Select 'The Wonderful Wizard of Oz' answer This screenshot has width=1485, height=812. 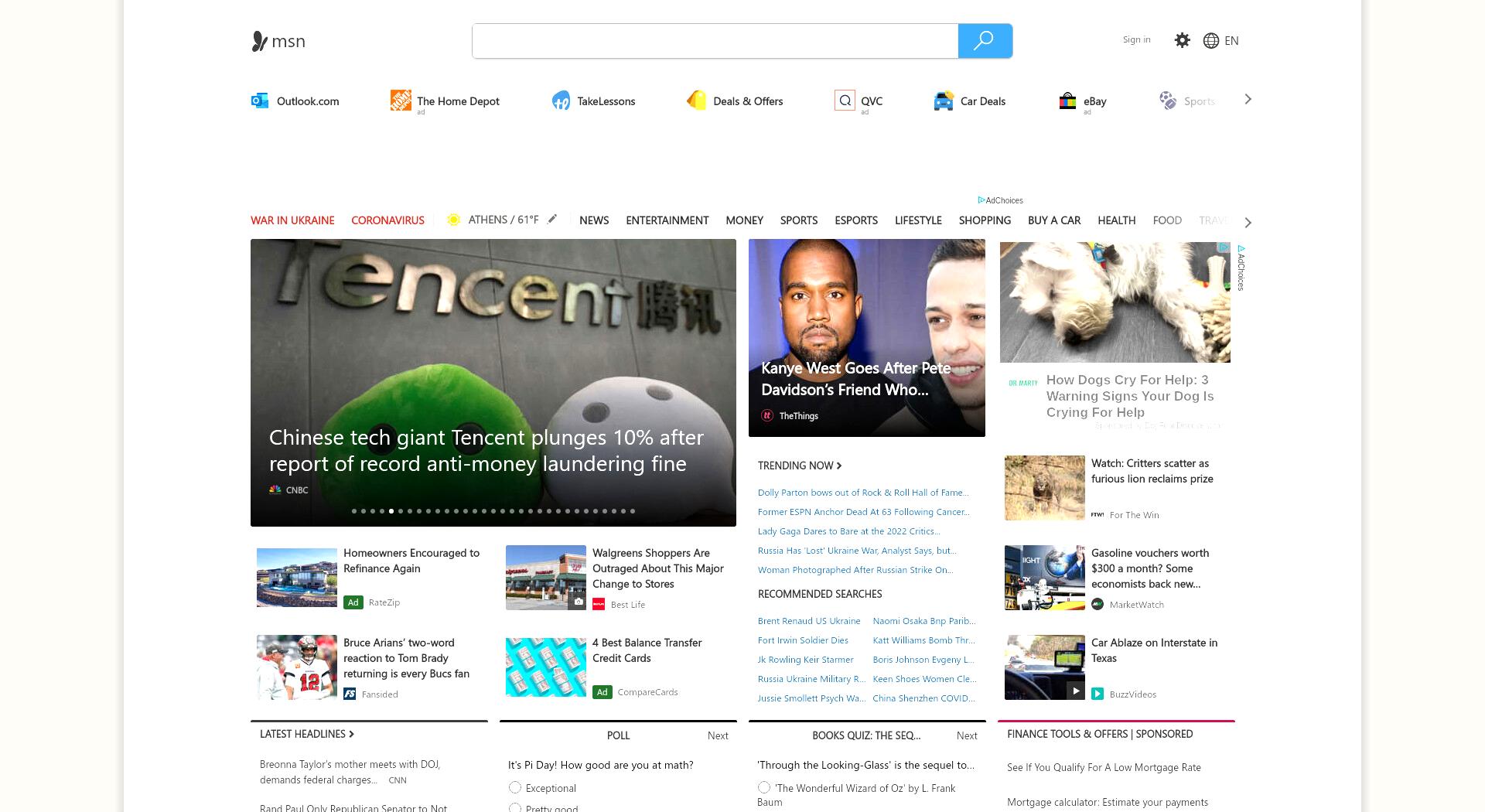point(764,787)
